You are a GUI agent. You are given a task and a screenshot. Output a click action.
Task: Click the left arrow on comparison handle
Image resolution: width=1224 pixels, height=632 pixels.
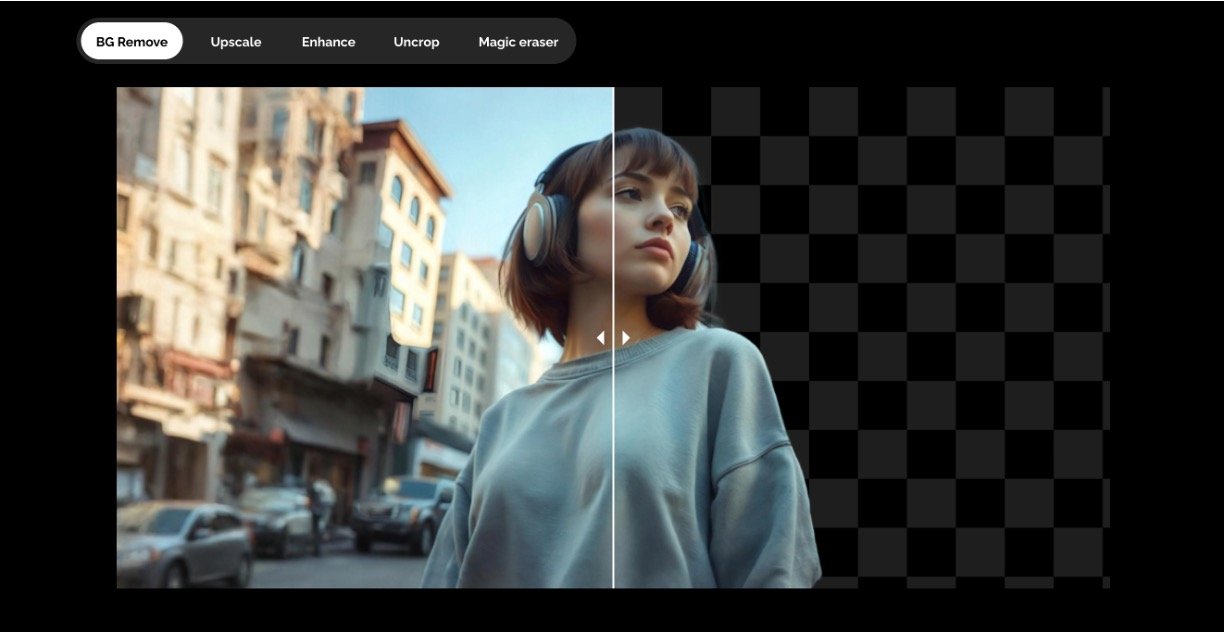[600, 338]
